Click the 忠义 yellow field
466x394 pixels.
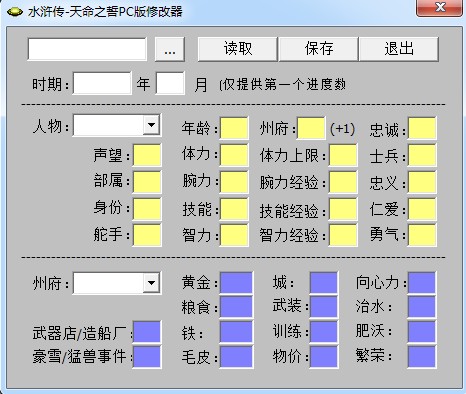422,182
